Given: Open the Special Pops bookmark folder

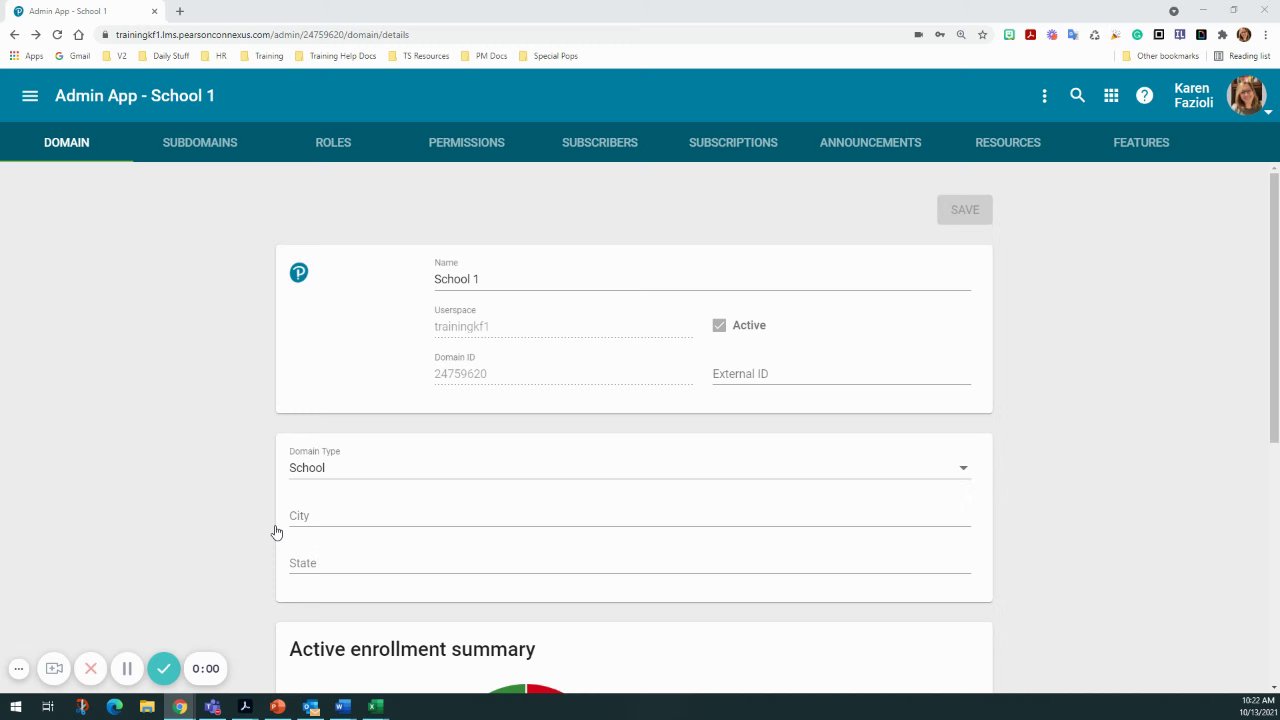Looking at the screenshot, I should click(548, 56).
